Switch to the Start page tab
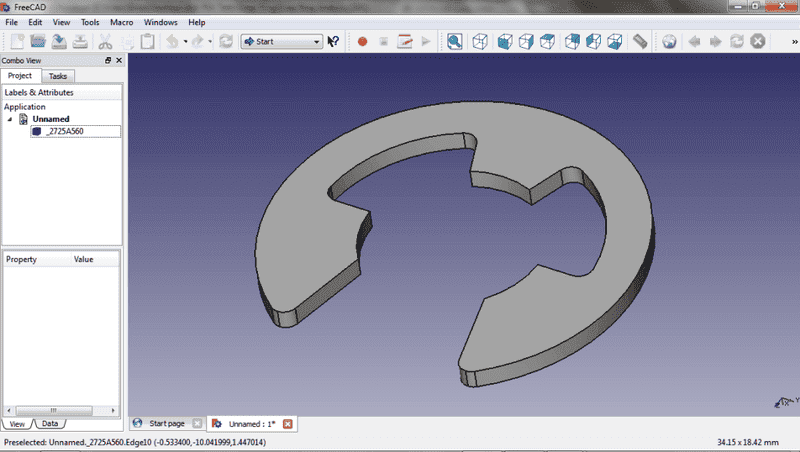 tap(166, 424)
